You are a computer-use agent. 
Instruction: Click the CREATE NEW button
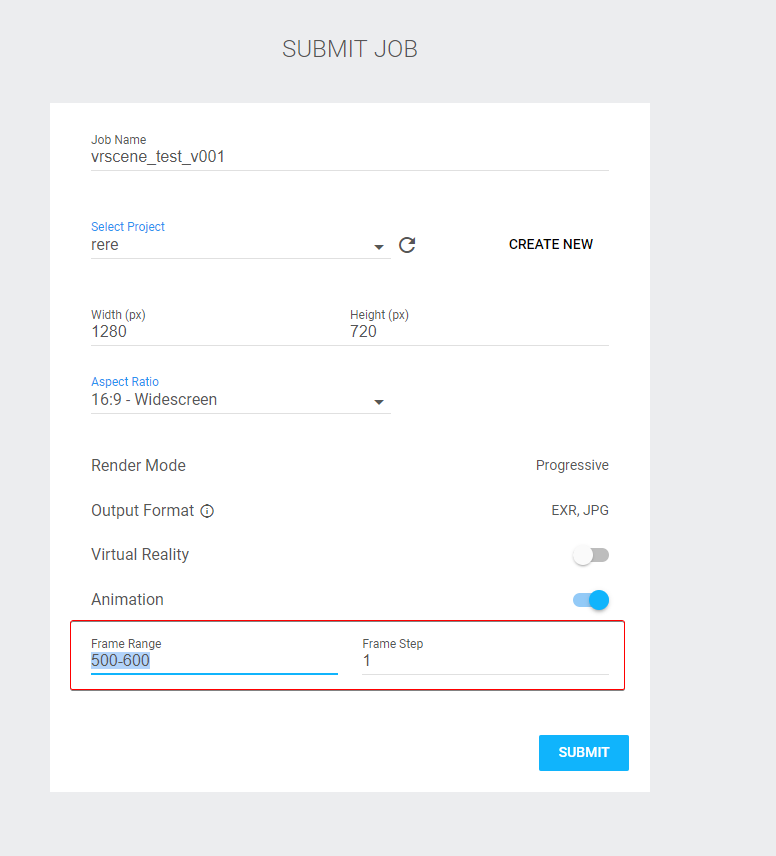[550, 244]
